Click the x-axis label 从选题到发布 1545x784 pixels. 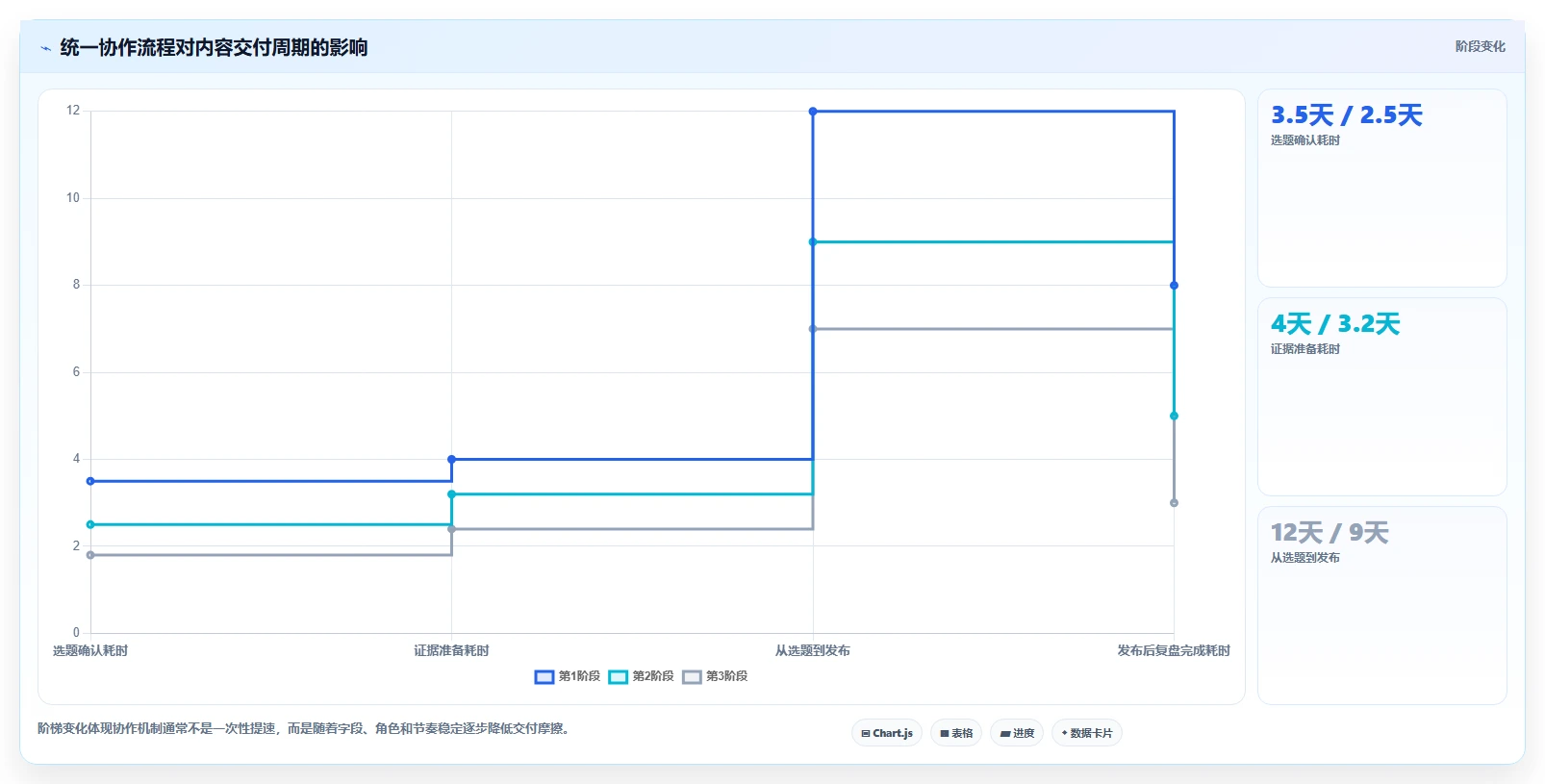pos(813,651)
